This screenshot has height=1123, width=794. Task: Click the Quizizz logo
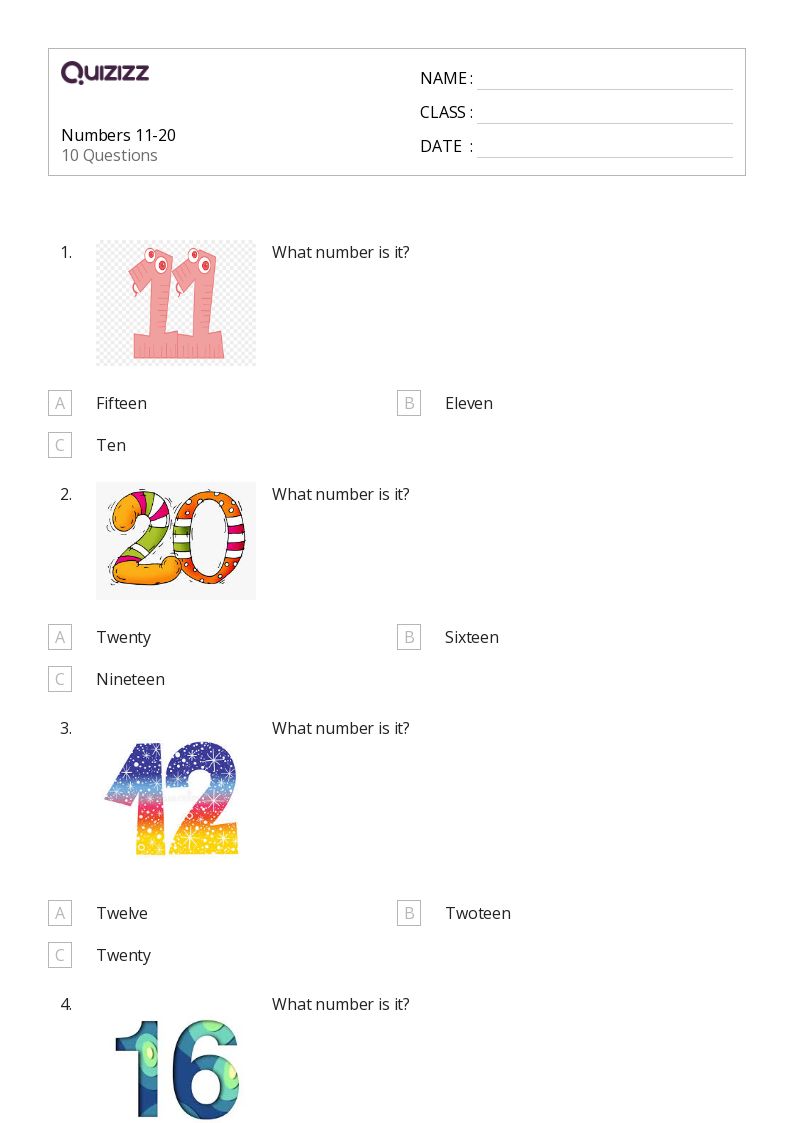[x=105, y=72]
